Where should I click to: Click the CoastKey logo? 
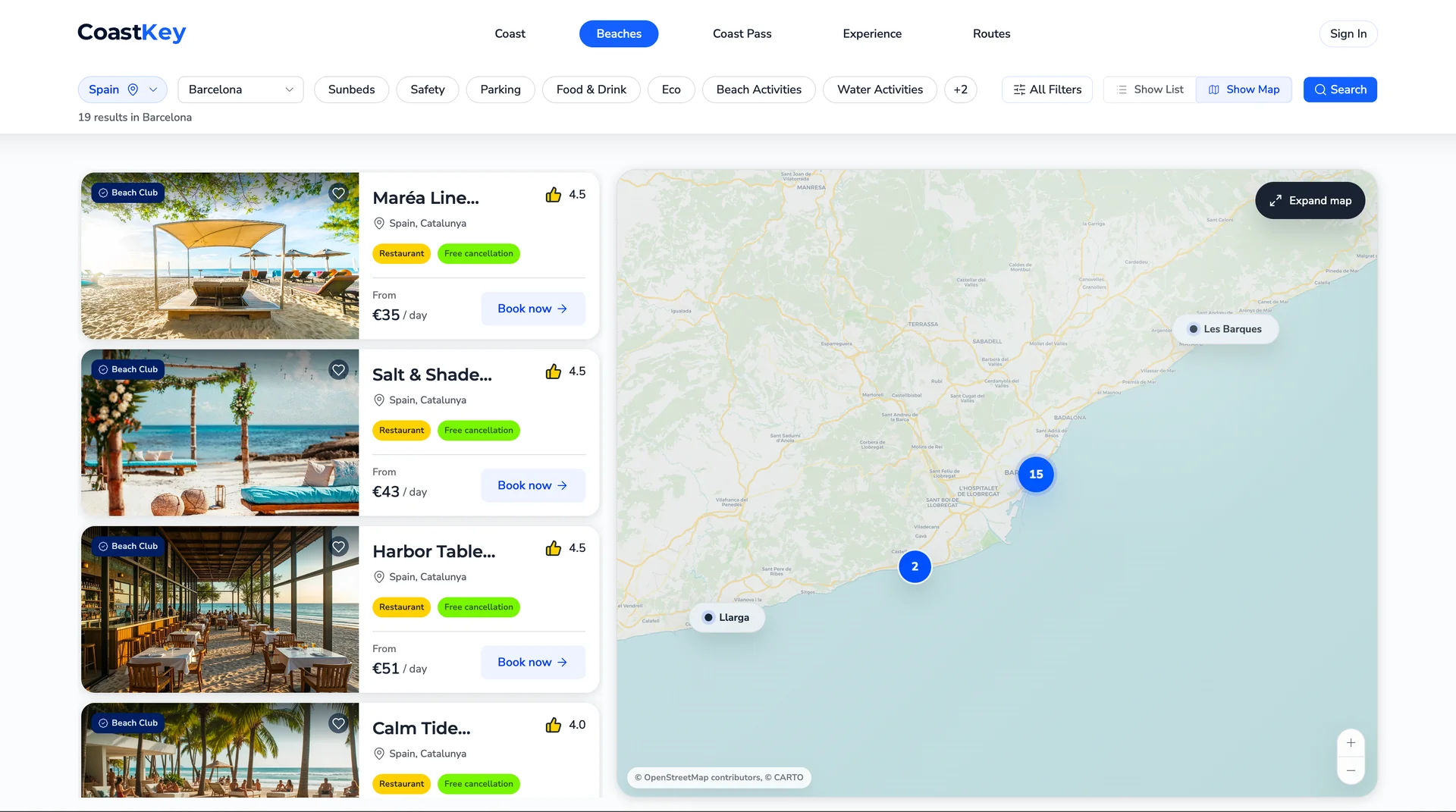point(132,33)
